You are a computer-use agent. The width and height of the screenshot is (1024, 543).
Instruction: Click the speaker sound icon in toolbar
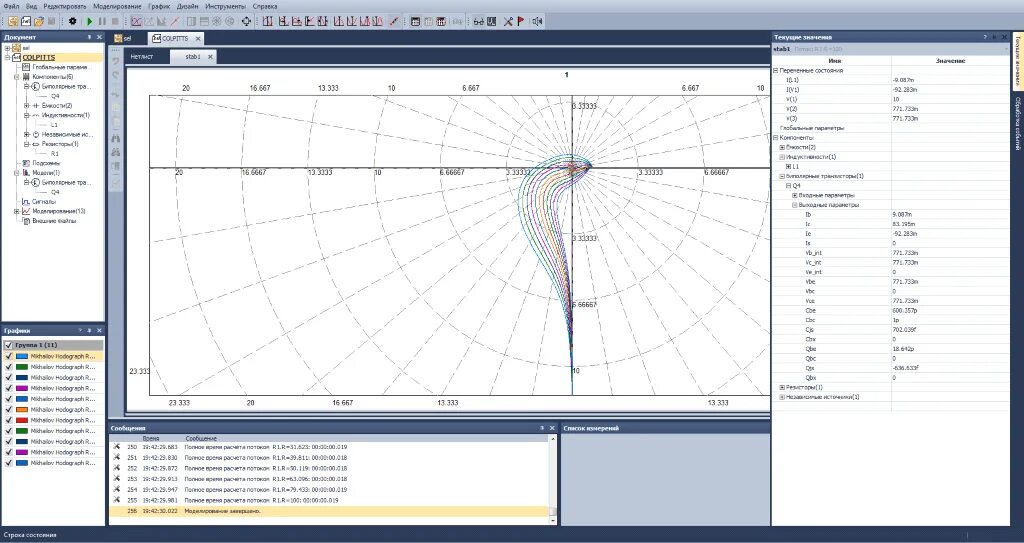pos(537,22)
